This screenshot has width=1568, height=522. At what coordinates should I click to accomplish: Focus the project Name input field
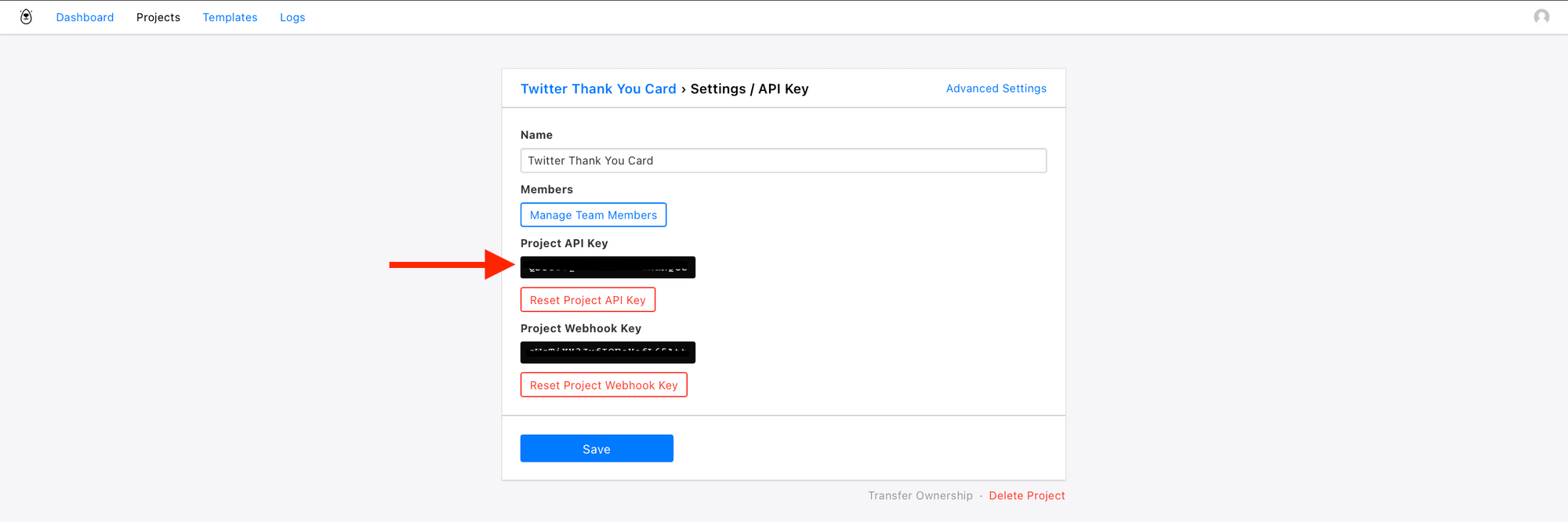coord(783,161)
